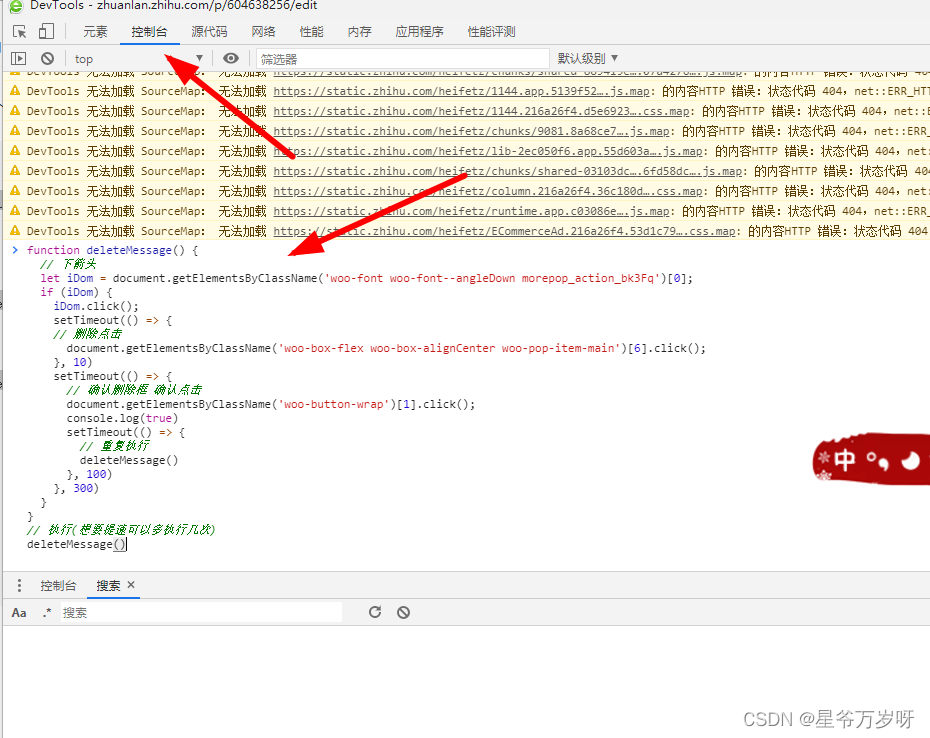Open the 默认级别 log level dropdown
The width and height of the screenshot is (930, 738).
click(587, 58)
